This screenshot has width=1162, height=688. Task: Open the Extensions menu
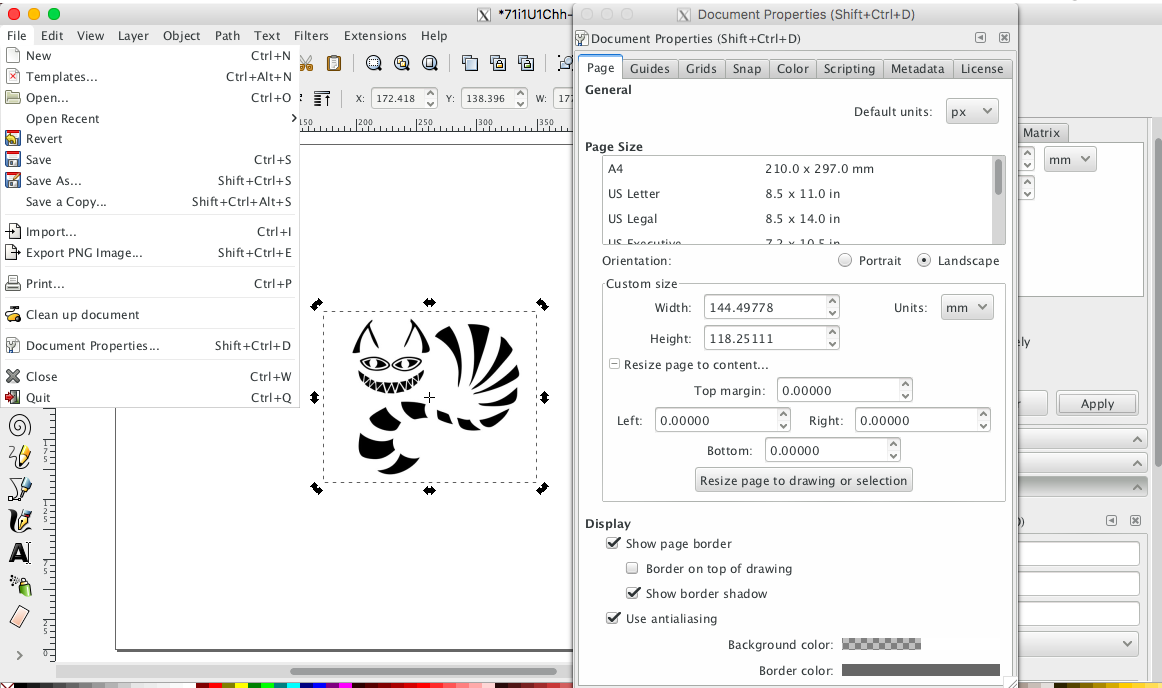pos(375,36)
